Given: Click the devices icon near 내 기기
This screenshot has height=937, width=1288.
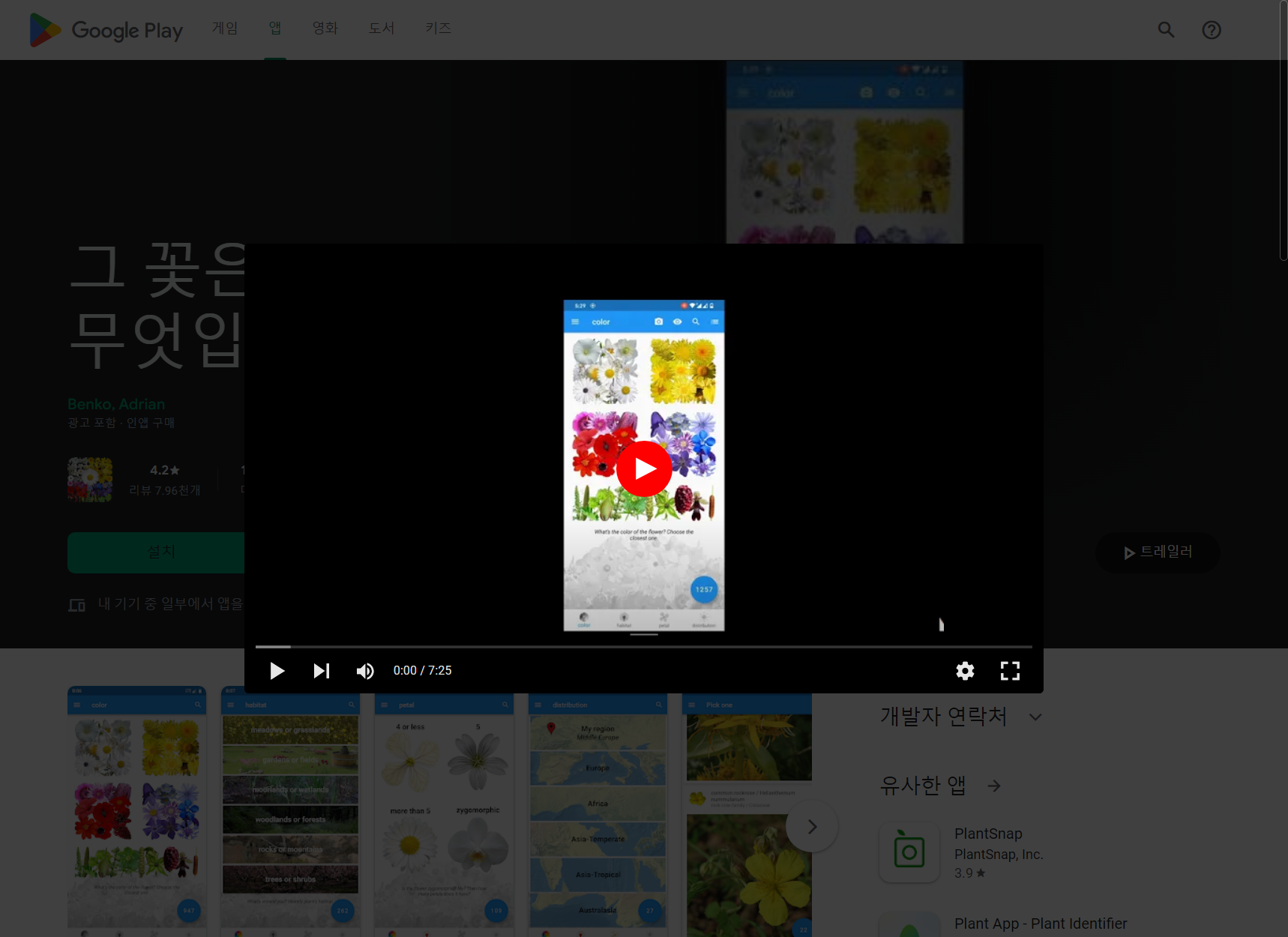Looking at the screenshot, I should 76,605.
